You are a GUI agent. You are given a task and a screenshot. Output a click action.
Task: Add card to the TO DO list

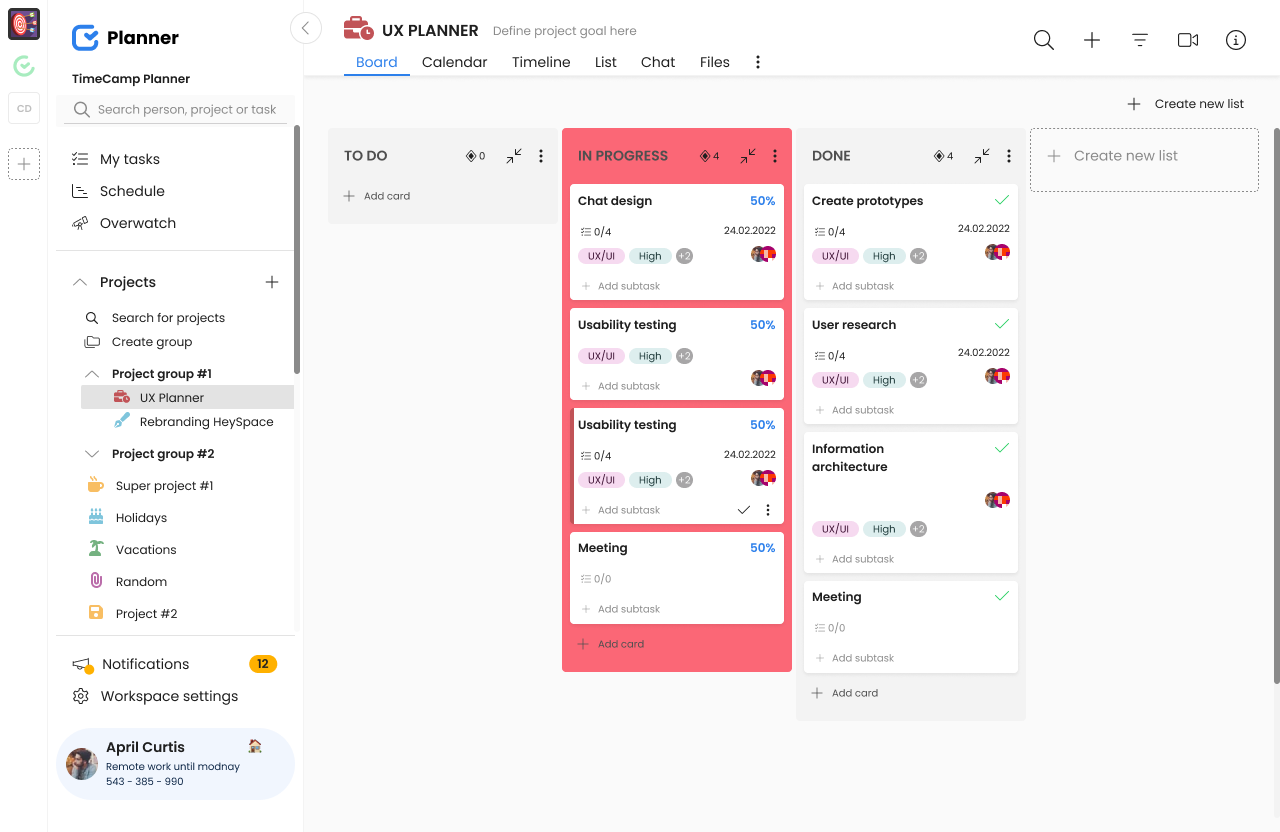377,196
